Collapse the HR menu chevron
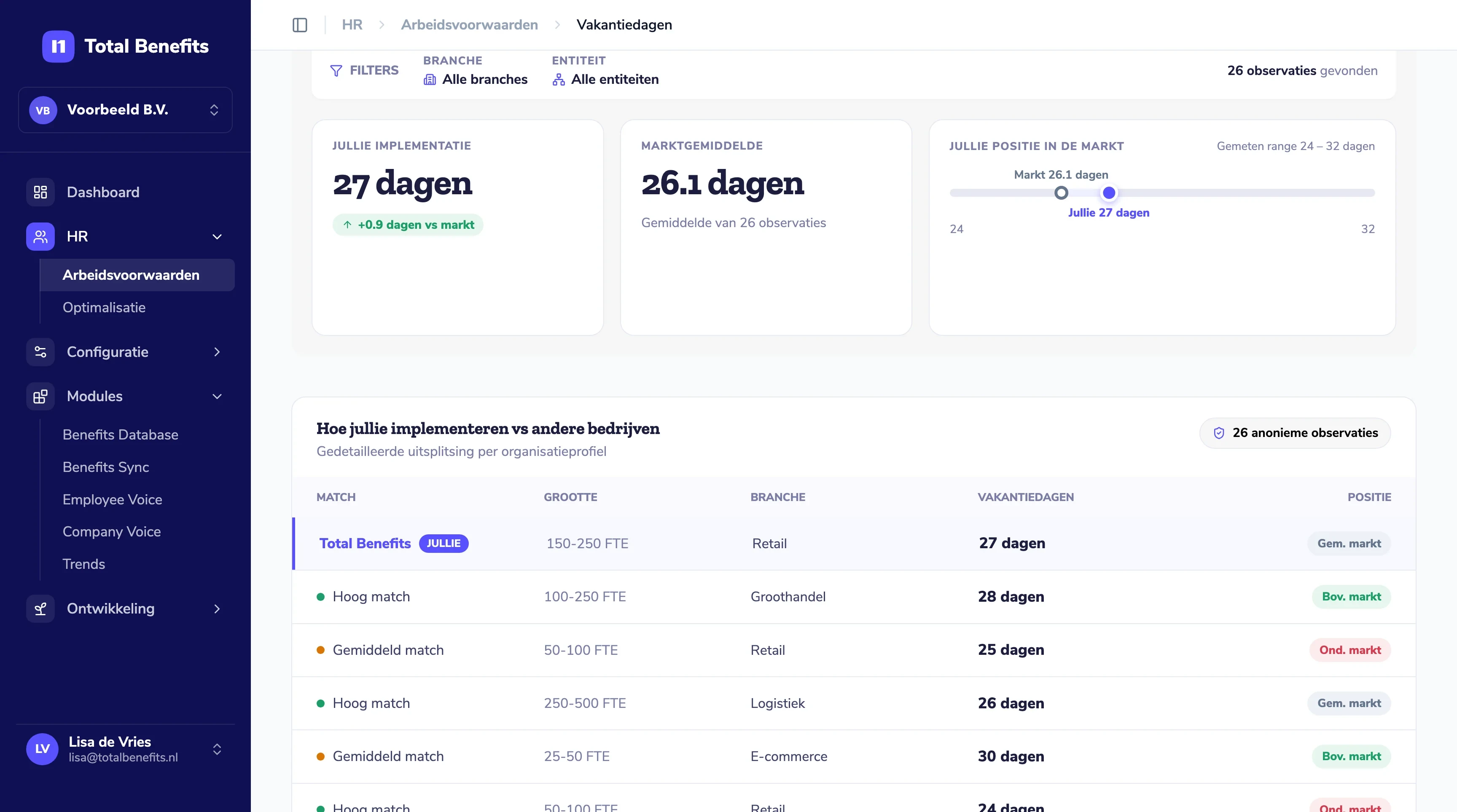Image resolution: width=1457 pixels, height=812 pixels. click(217, 236)
